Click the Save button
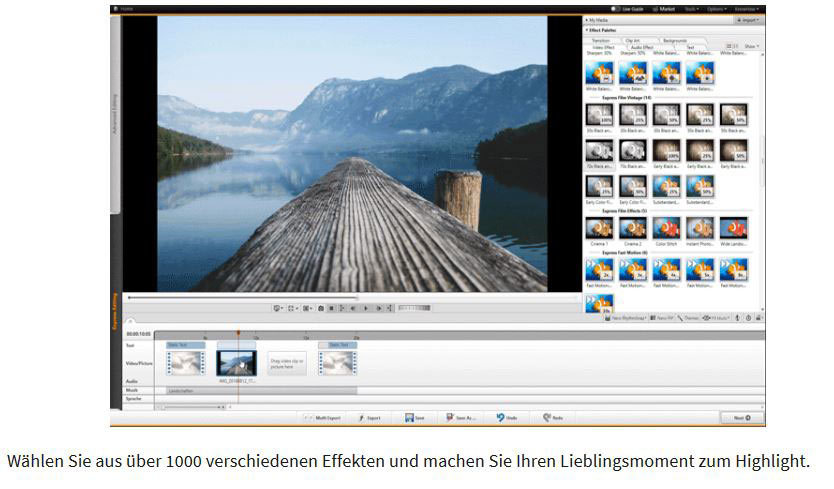Screen dimensions: 834x489 coord(415,418)
